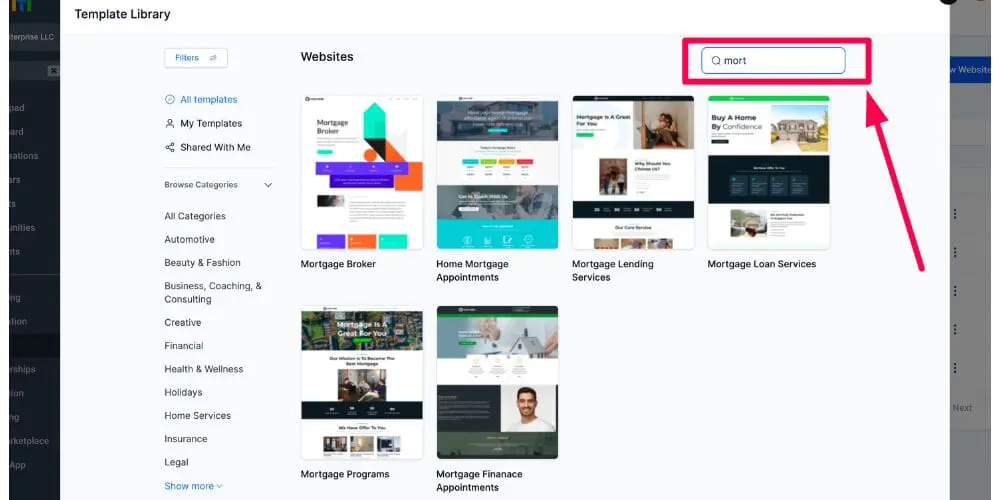Screen dimensions: 1000x500
Task: Open the Home Mortgage Appointments thumbnail
Action: coord(497,172)
